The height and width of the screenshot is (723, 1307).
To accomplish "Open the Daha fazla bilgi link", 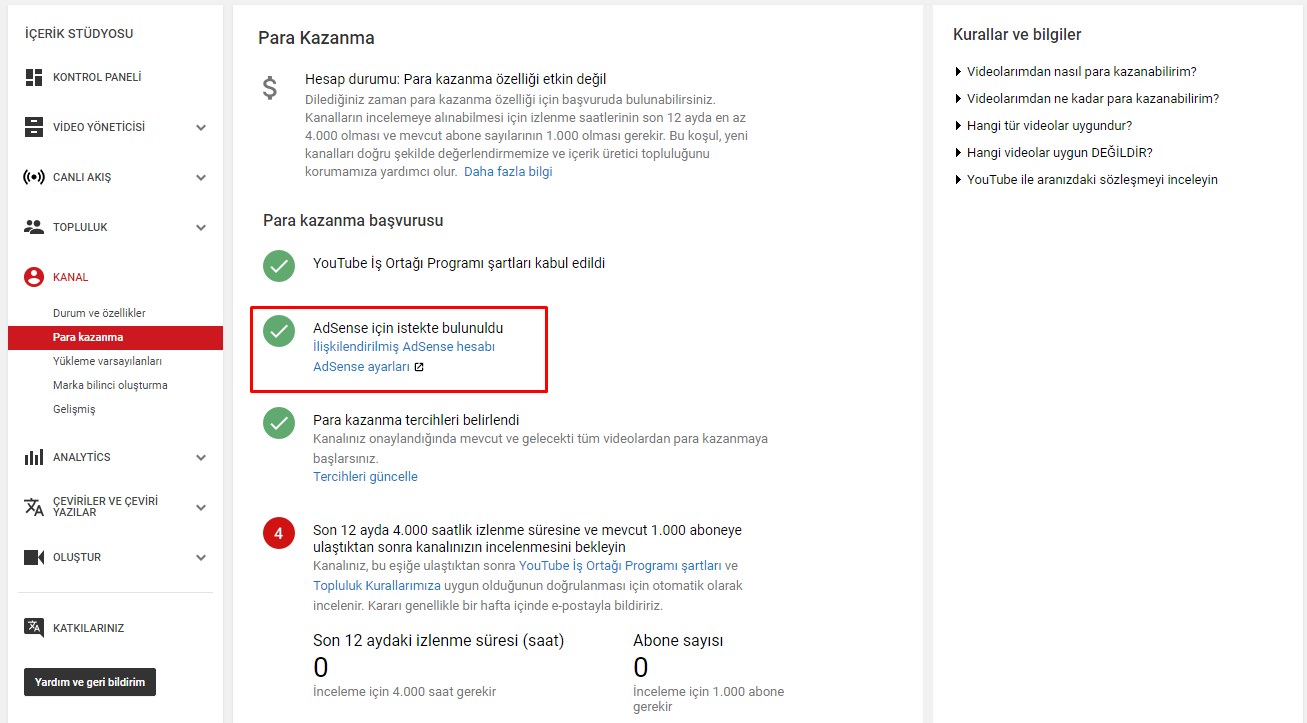I will click(508, 172).
